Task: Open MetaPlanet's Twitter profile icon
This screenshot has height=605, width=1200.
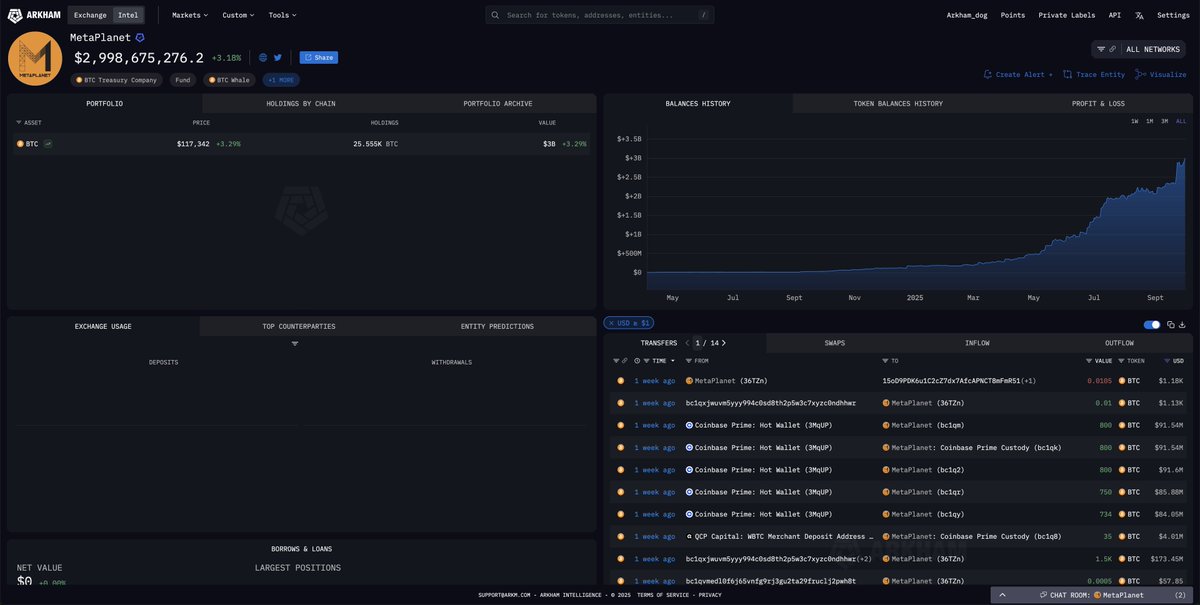Action: tap(278, 58)
